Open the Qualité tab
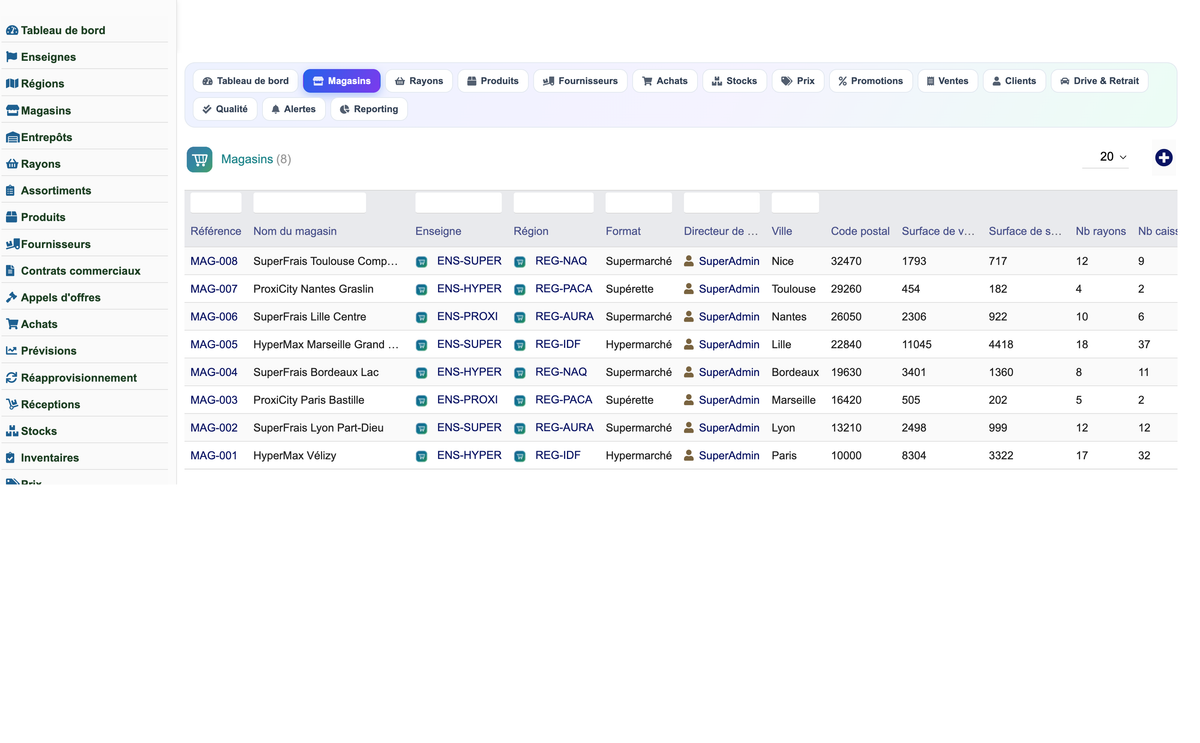The image size is (1200, 743). point(225,109)
